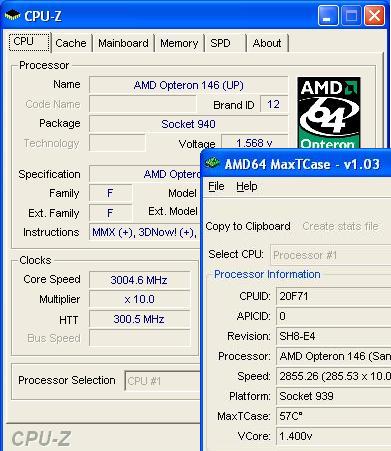This screenshot has width=391, height=451.
Task: Click the Specification field in CPU-Z
Action: pos(145,174)
